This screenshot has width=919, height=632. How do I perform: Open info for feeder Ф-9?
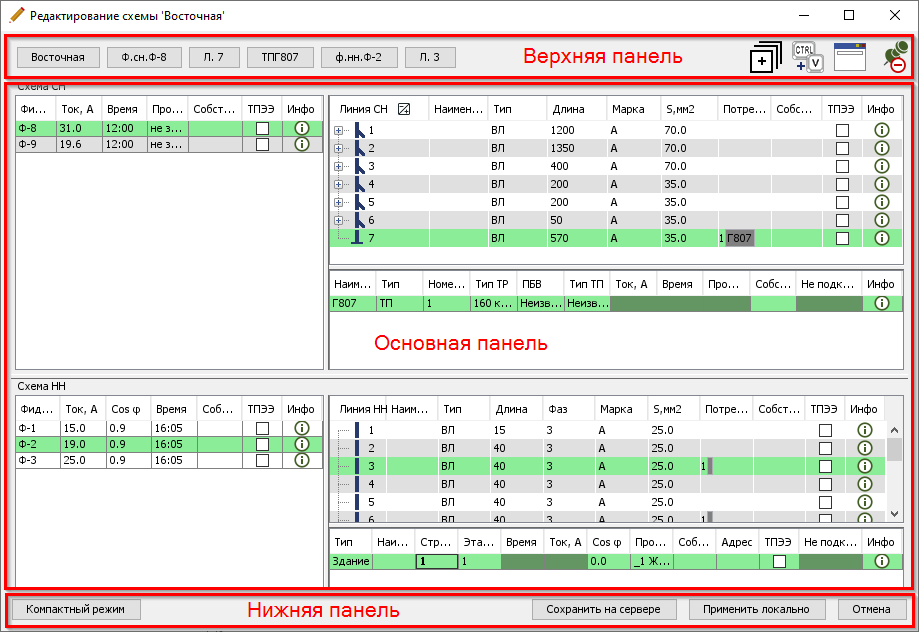tap(301, 144)
